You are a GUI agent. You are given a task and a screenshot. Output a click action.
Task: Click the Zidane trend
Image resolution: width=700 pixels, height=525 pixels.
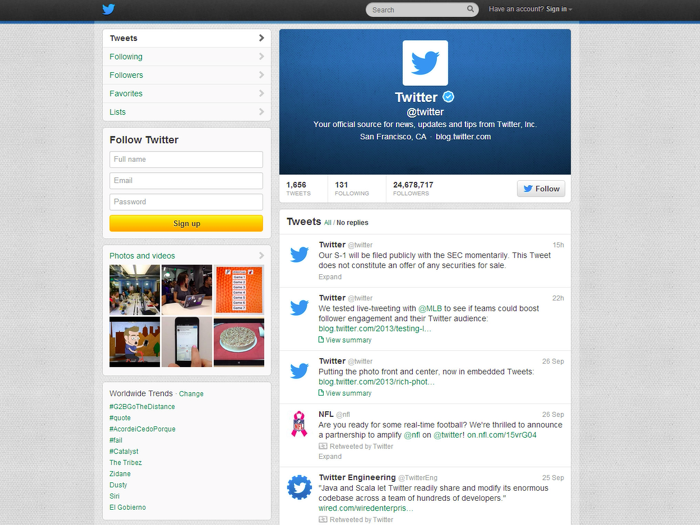[120, 474]
